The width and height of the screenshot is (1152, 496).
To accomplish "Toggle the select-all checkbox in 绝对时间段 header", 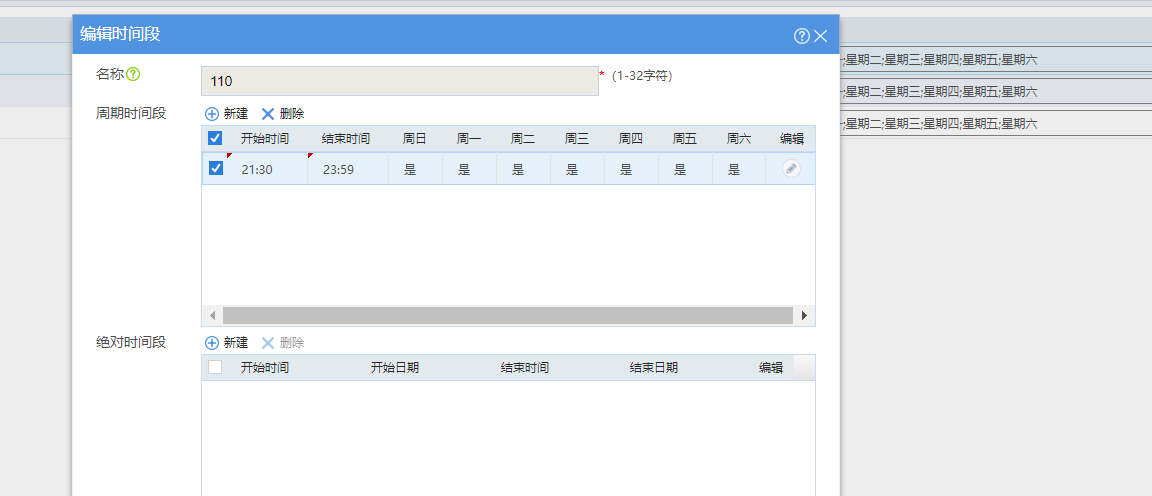I will tap(215, 367).
